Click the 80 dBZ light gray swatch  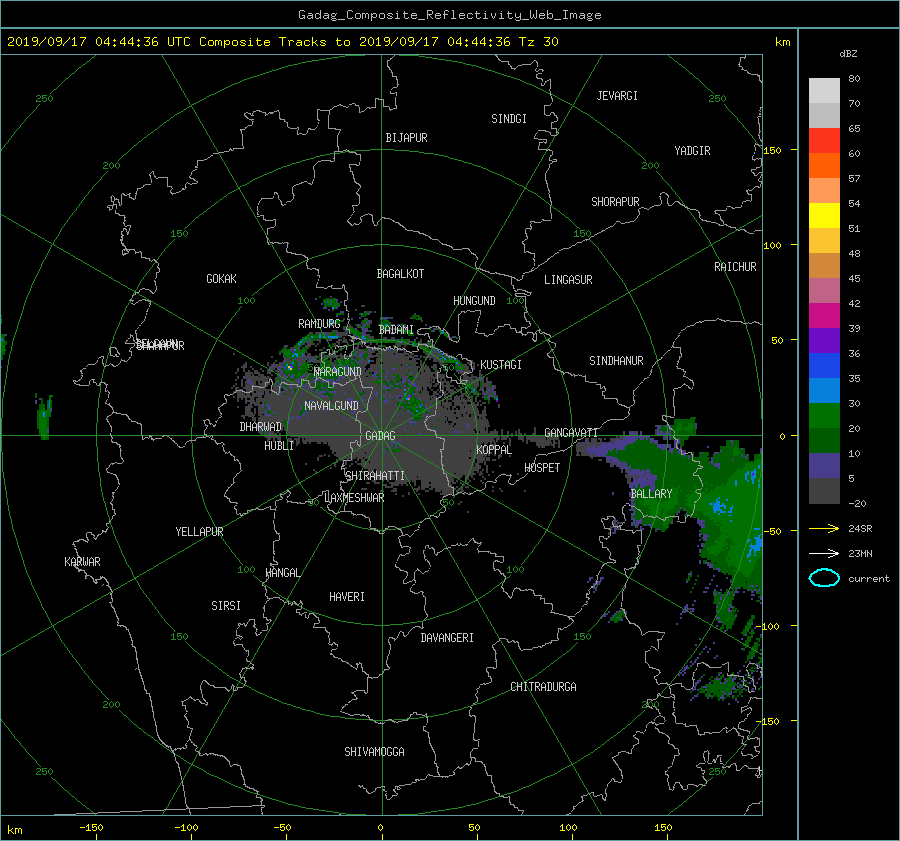pos(824,91)
